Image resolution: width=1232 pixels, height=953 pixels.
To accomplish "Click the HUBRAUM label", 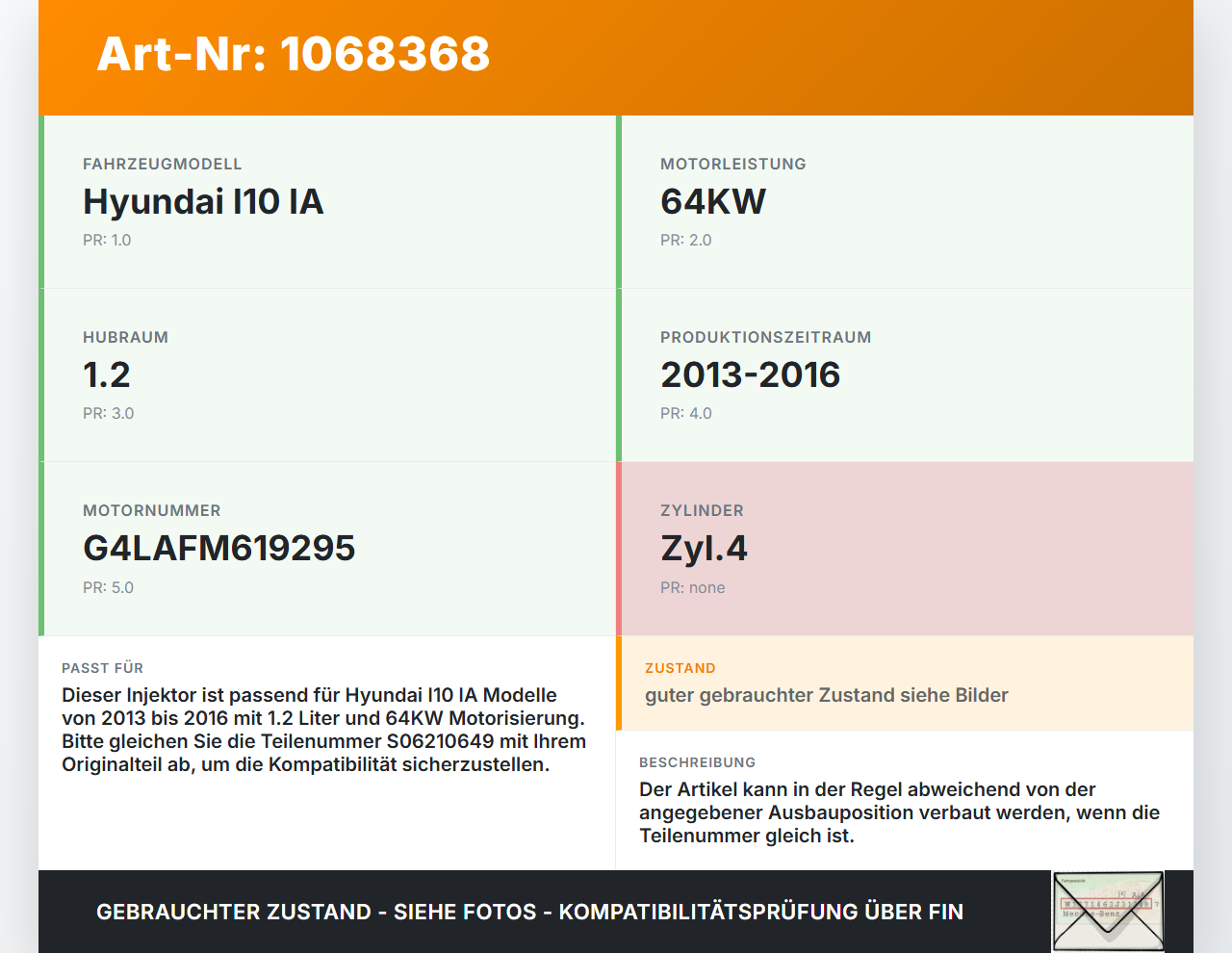I will coord(125,337).
